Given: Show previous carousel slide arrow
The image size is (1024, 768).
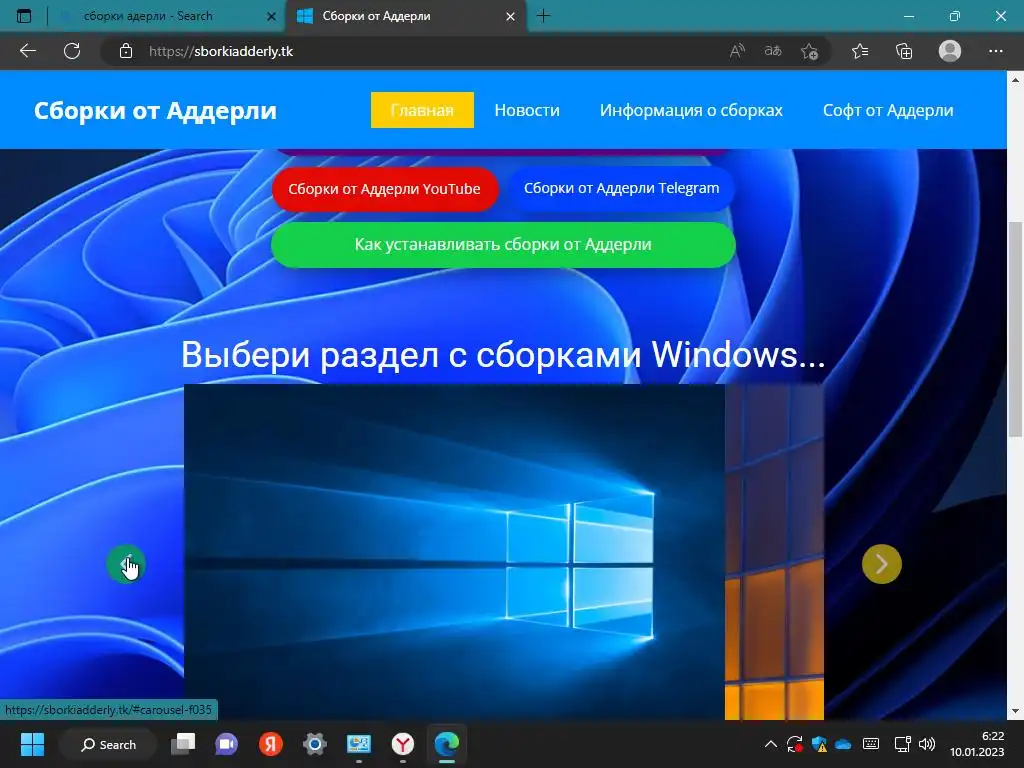Looking at the screenshot, I should (126, 564).
